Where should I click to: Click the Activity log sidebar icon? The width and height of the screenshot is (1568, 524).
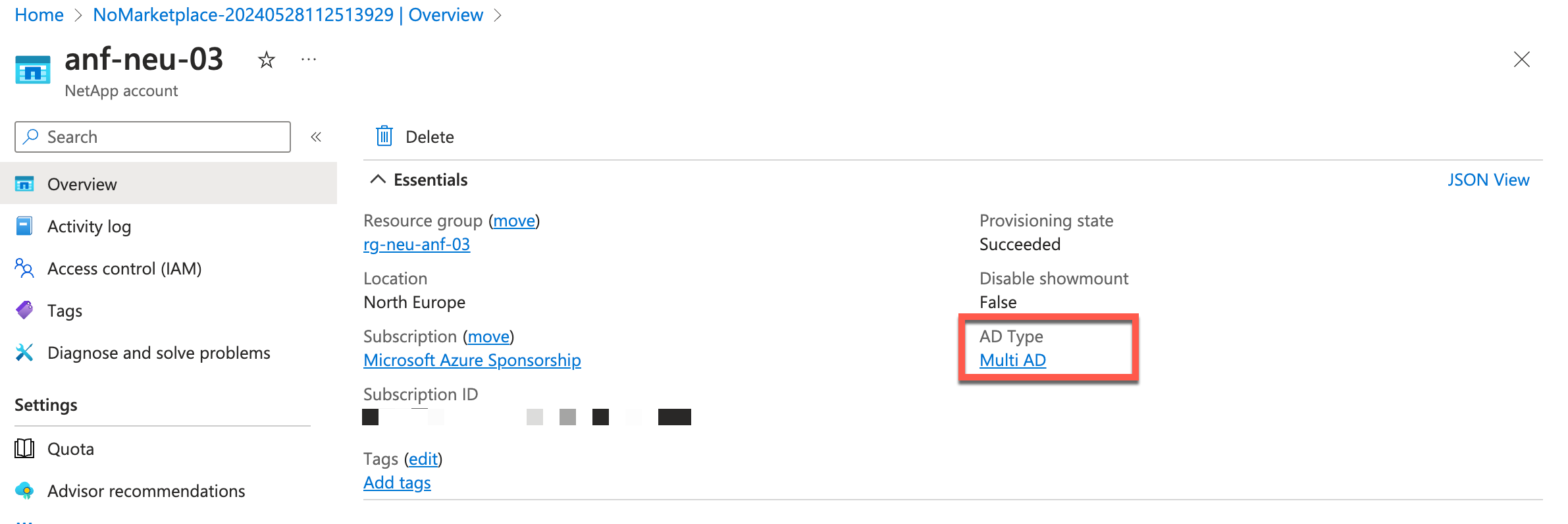point(24,226)
